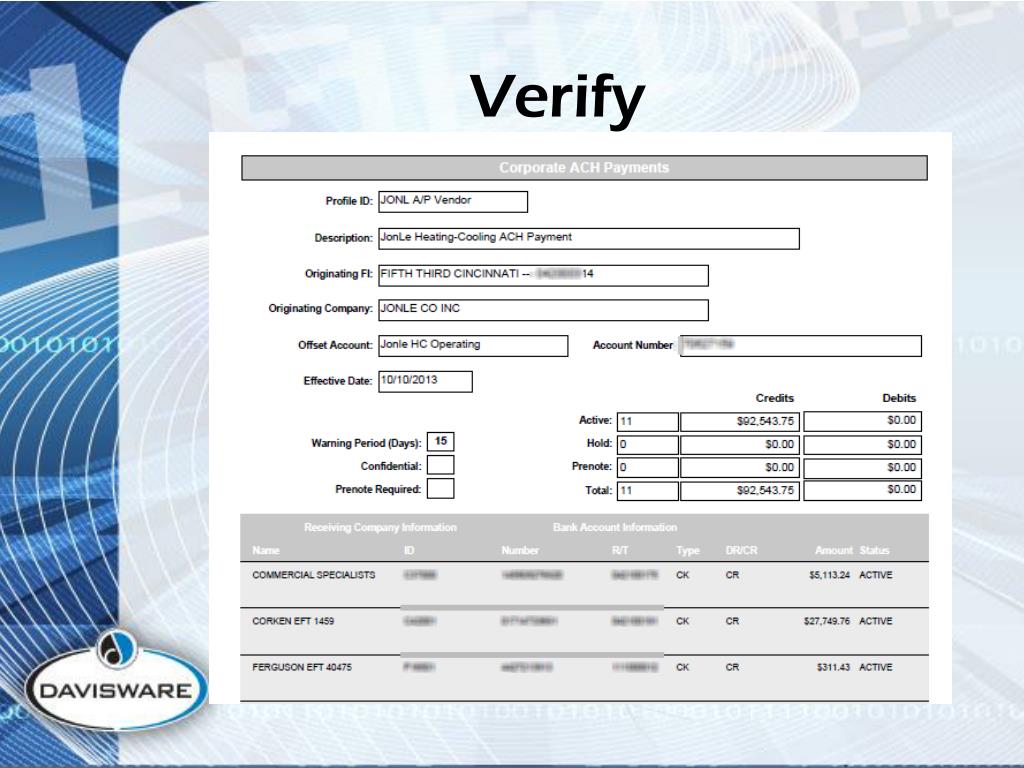
Task: Click the Active credits amount field
Action: [x=739, y=421]
